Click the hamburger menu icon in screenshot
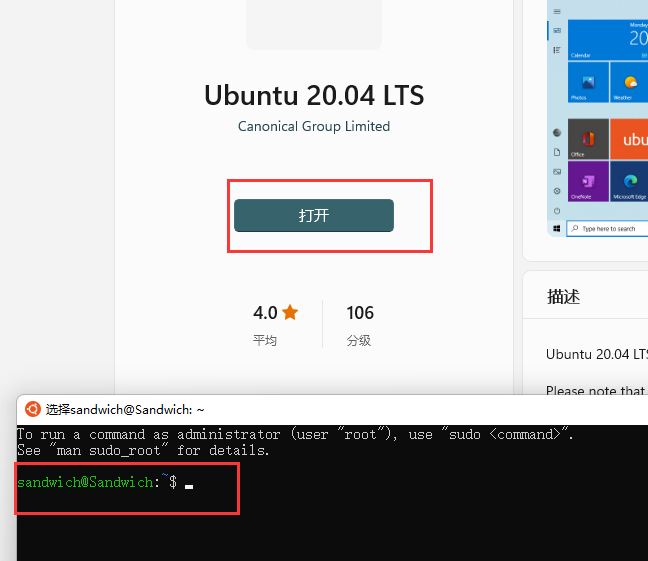 [x=557, y=12]
